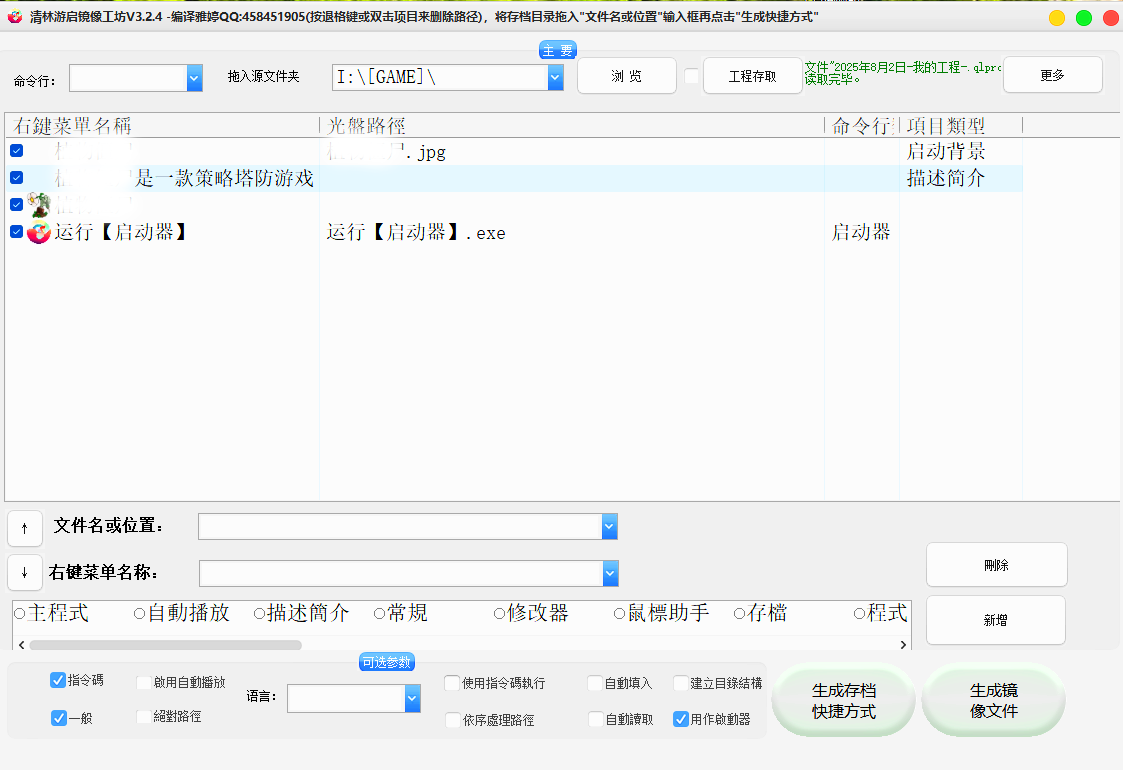Image resolution: width=1123 pixels, height=770 pixels.
Task: Enable 使用指令碼执行 option
Action: pos(451,682)
